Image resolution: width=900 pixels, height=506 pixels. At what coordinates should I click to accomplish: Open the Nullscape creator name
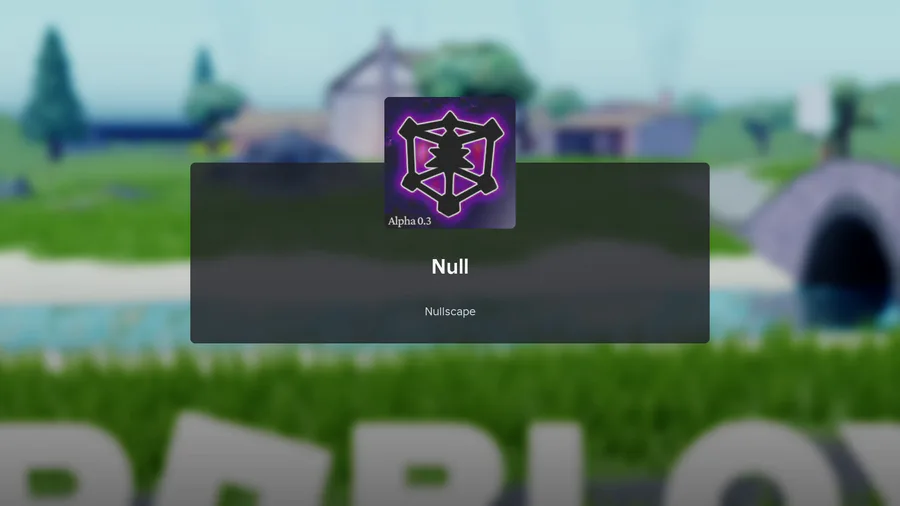tap(450, 312)
